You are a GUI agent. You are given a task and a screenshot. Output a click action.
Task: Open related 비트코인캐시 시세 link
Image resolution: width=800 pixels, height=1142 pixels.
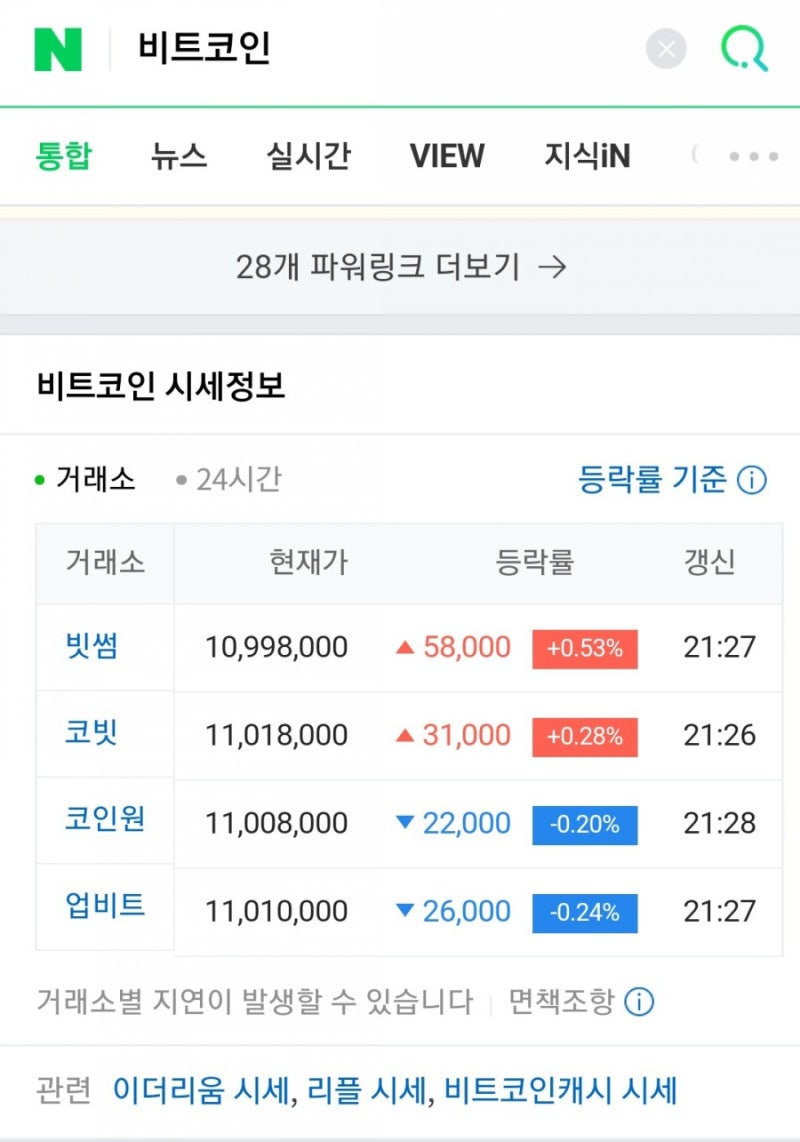coord(560,1090)
